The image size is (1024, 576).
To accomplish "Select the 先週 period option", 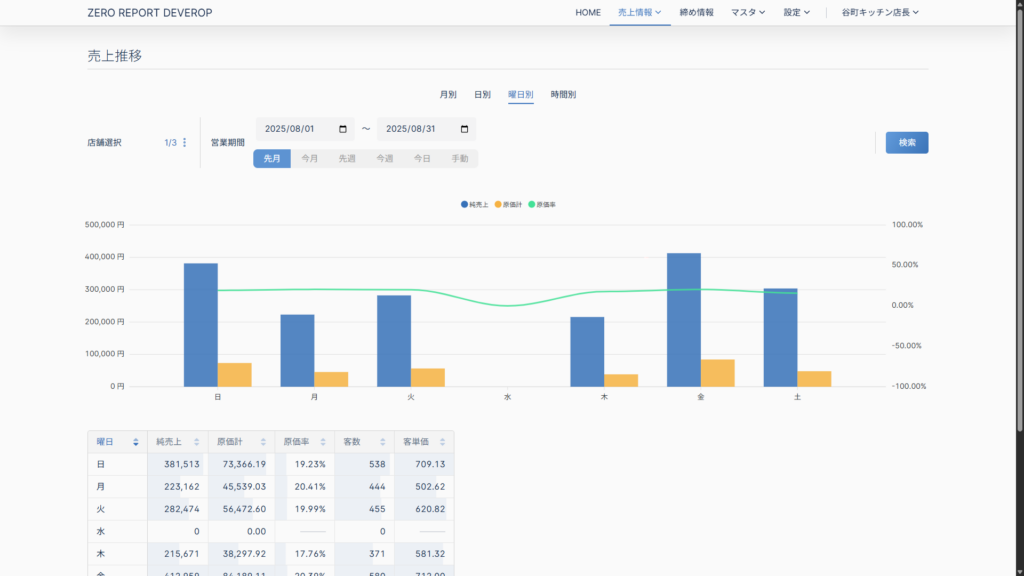I will click(347, 159).
